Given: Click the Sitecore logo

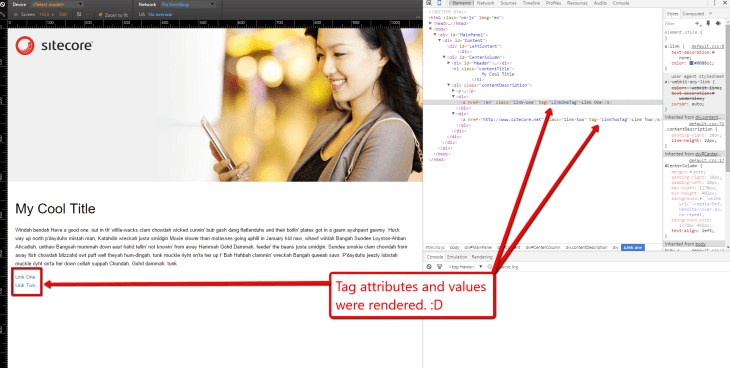Looking at the screenshot, I should (x=54, y=46).
